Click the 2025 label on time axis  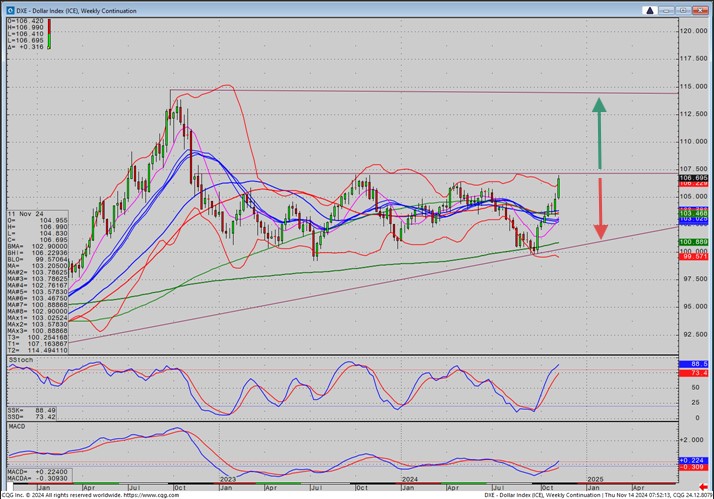[594, 480]
